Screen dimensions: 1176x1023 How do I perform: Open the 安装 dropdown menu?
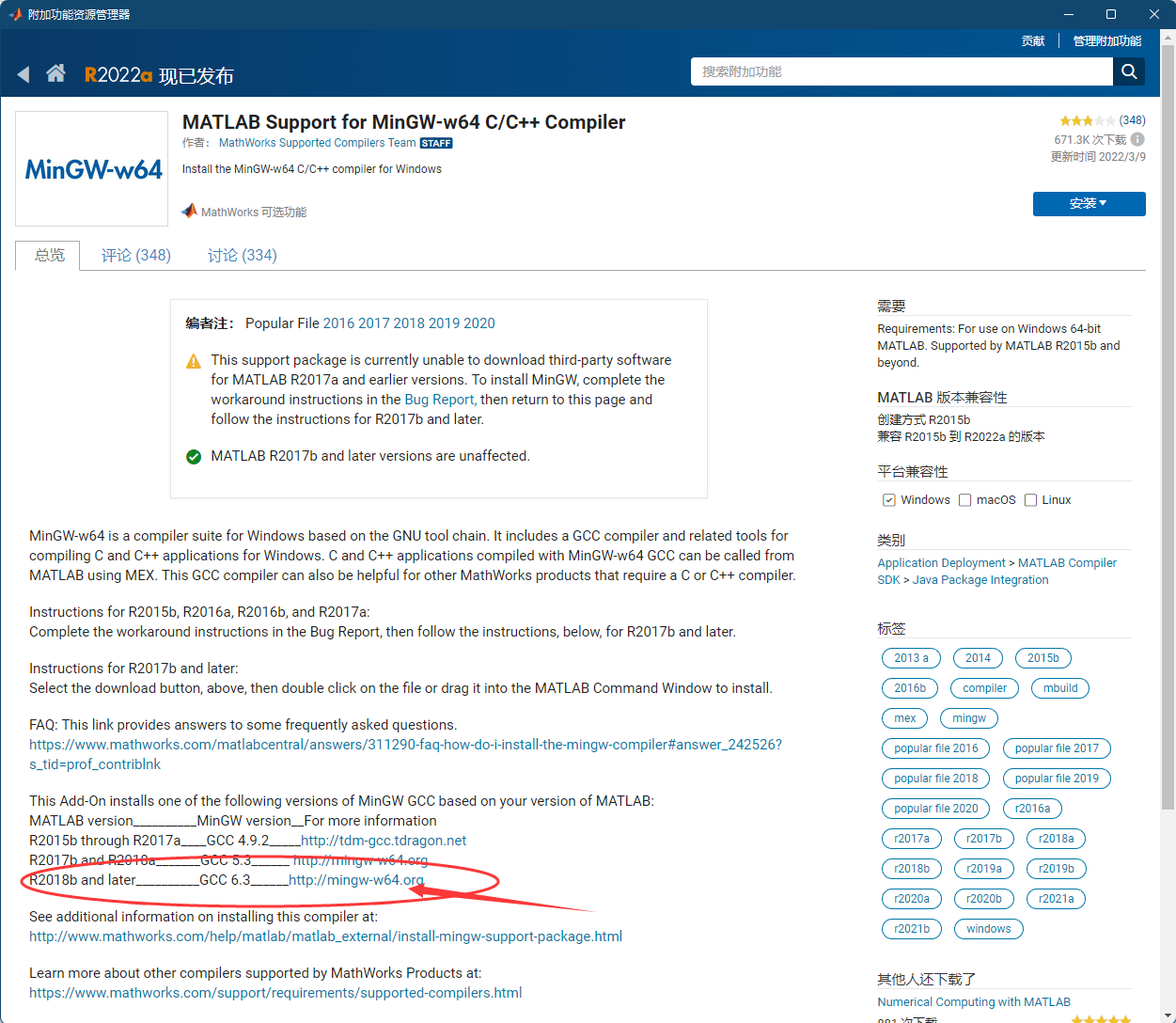pyautogui.click(x=1089, y=203)
